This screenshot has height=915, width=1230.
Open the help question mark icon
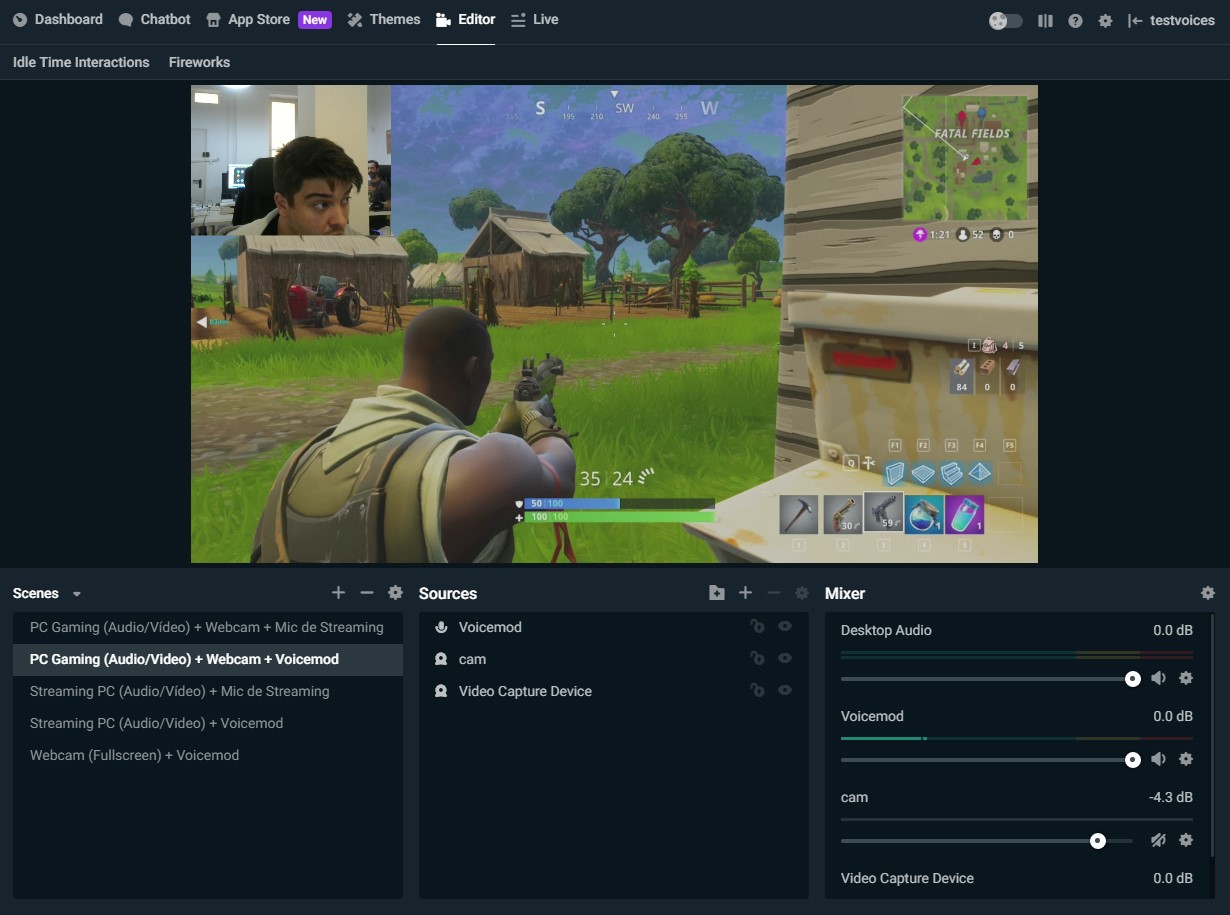tap(1075, 21)
